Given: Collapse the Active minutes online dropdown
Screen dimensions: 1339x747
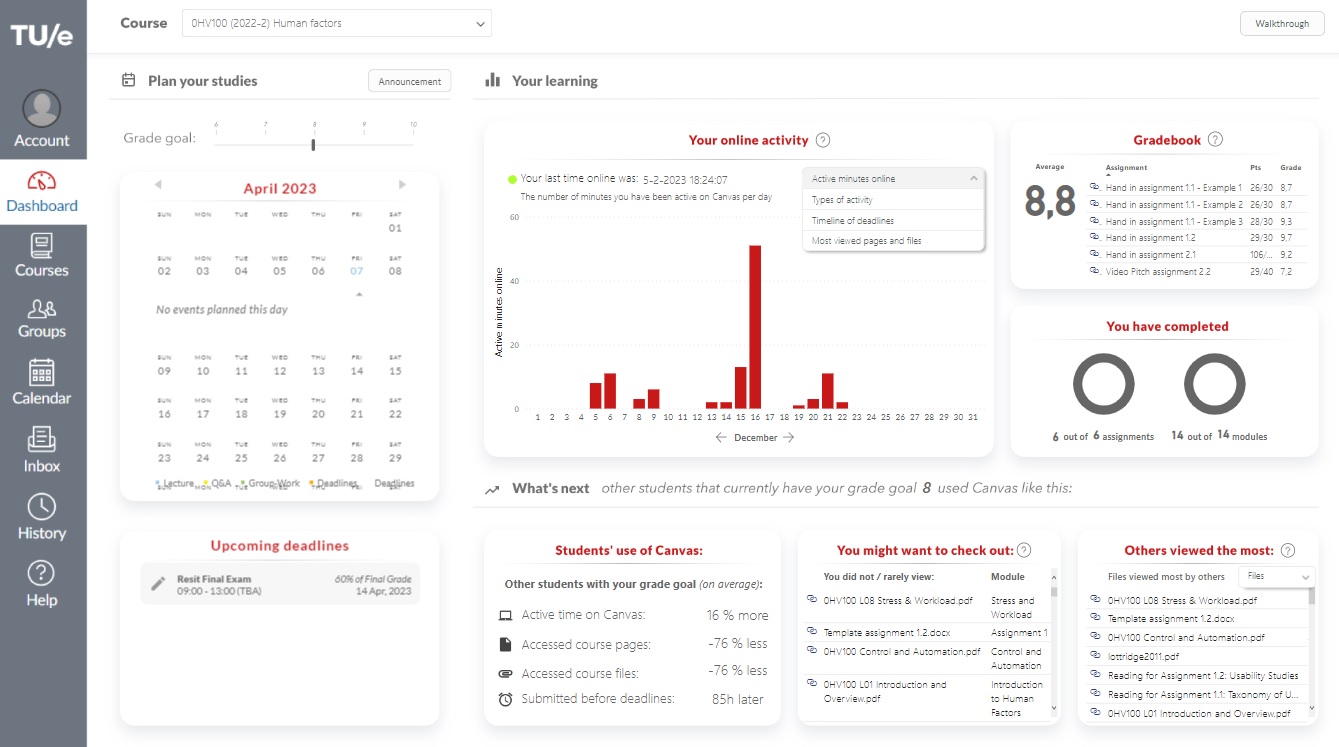Looking at the screenshot, I should coord(894,179).
